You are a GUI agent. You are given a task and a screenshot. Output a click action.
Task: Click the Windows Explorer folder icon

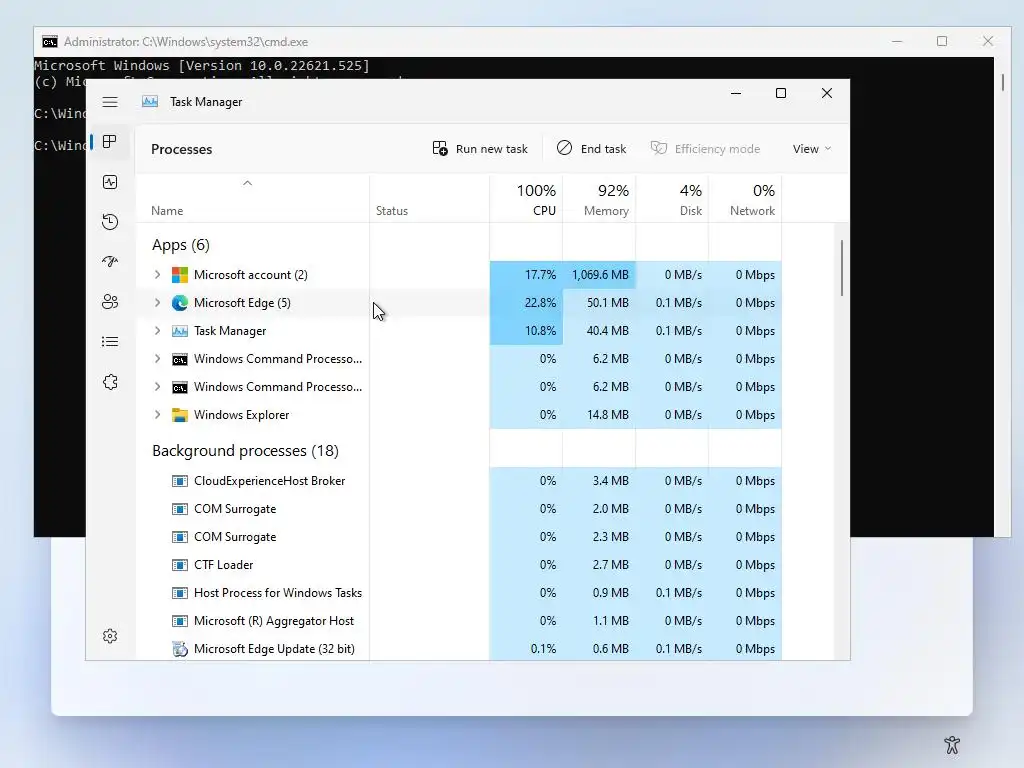[180, 415]
